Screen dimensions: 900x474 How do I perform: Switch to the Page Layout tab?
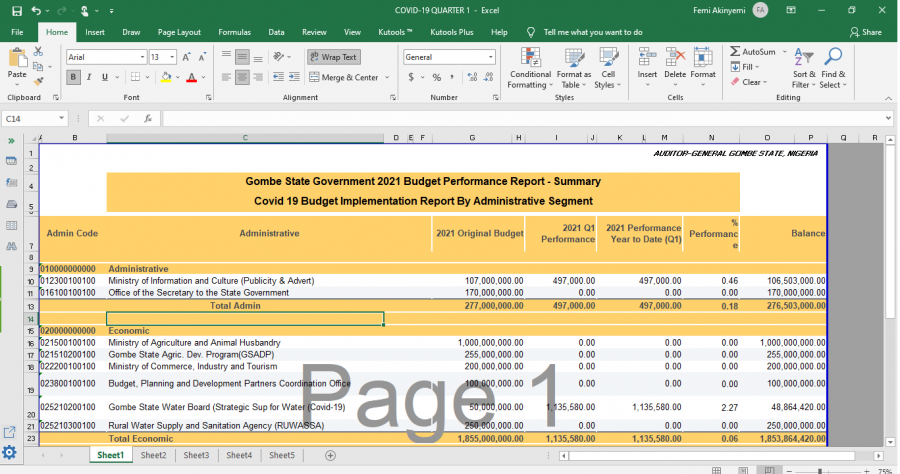pyautogui.click(x=179, y=32)
